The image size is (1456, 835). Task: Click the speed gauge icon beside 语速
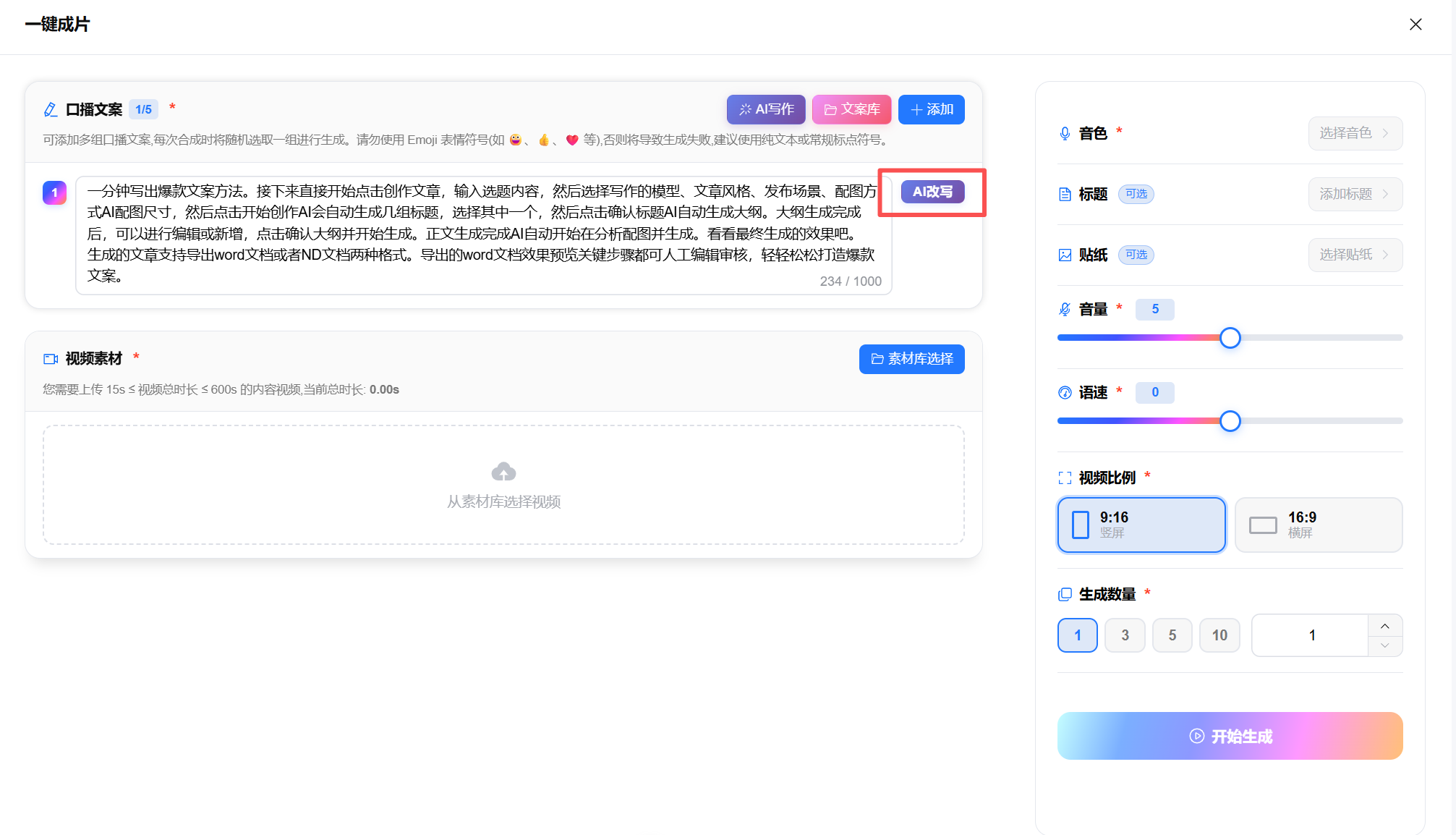1065,393
